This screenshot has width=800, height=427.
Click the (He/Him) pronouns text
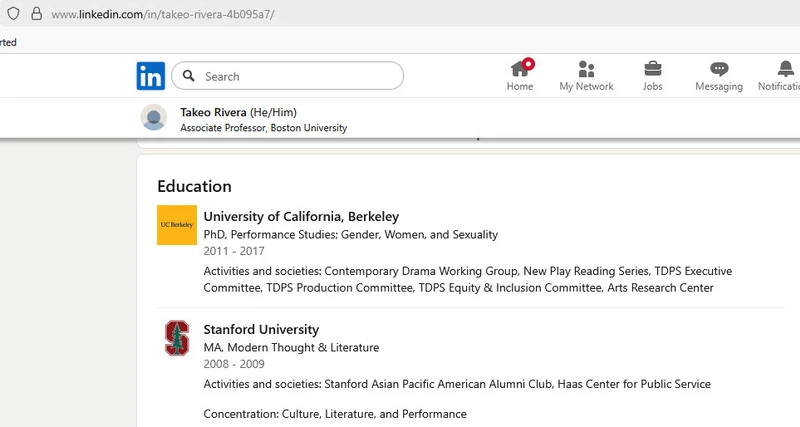[273, 112]
